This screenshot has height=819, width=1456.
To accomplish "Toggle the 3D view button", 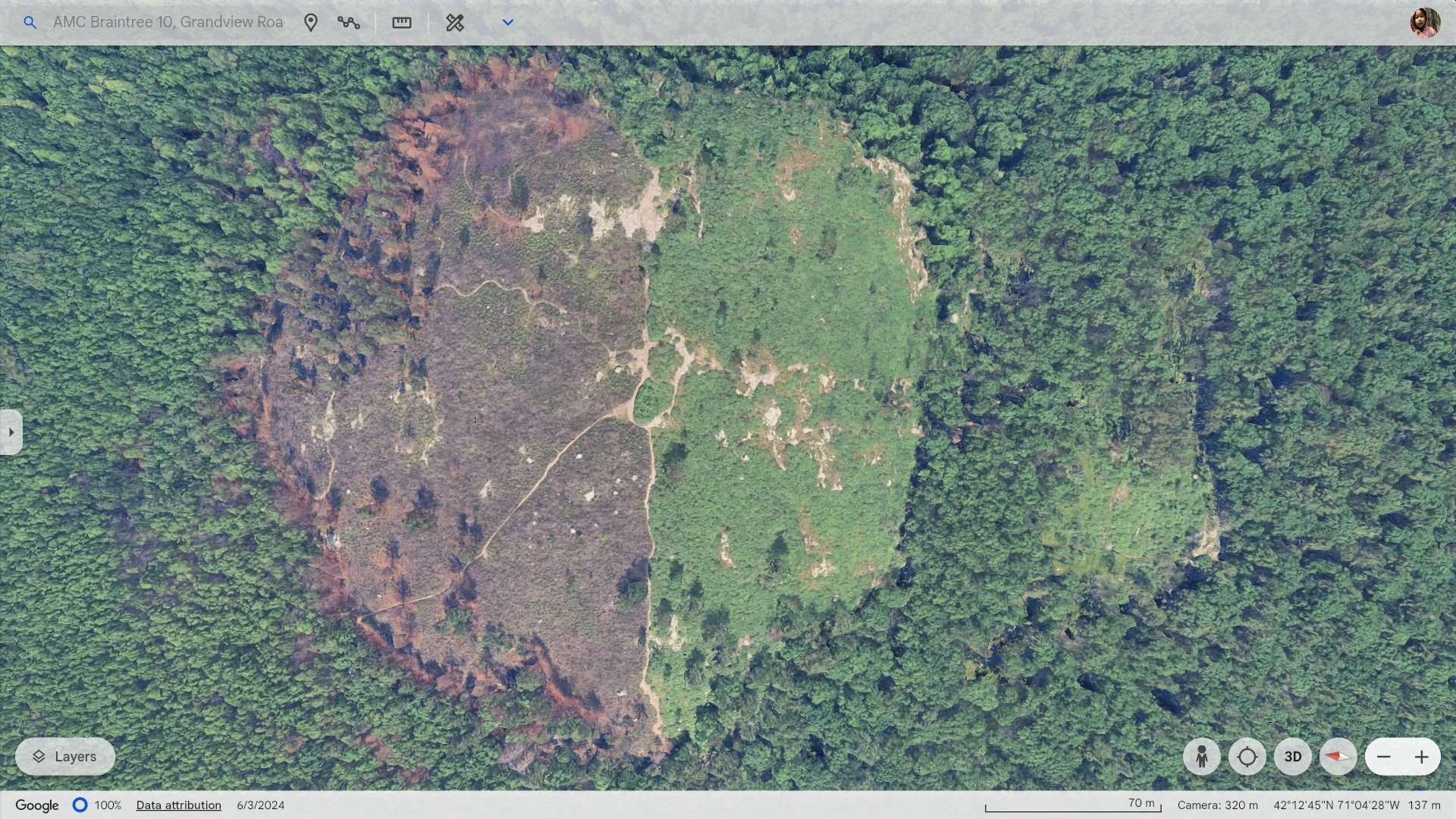I will pyautogui.click(x=1293, y=757).
